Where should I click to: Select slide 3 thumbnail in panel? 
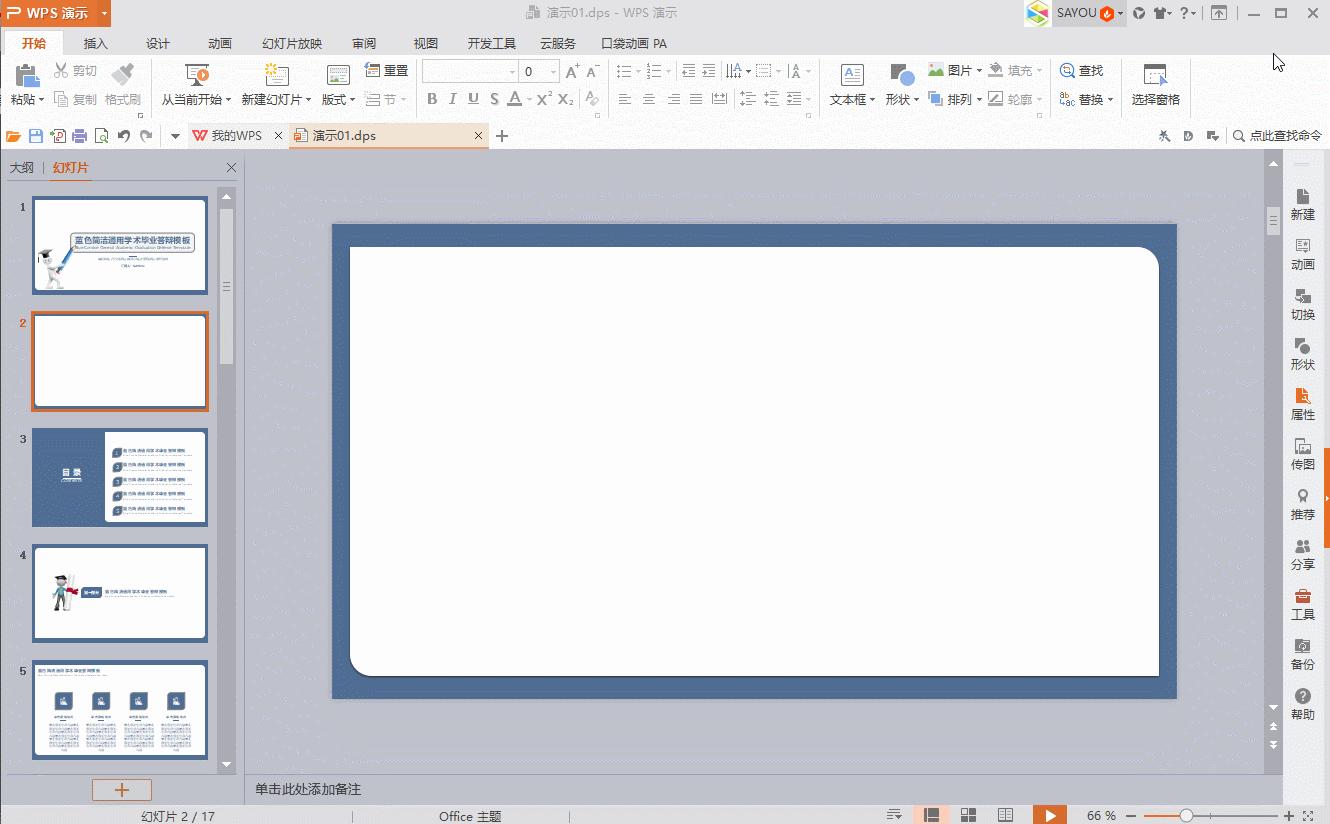(x=120, y=477)
